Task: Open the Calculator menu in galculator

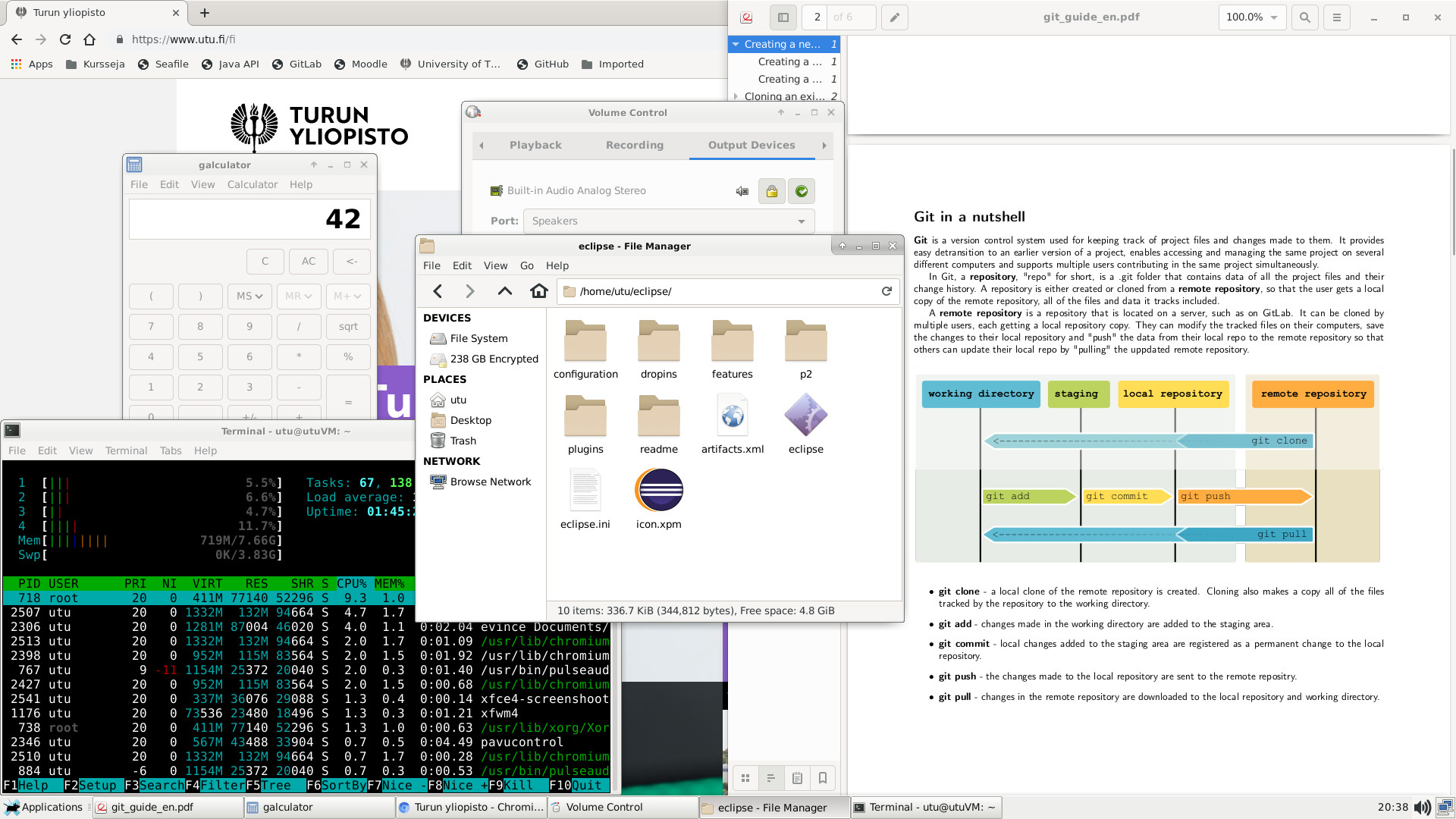Action: click(x=253, y=185)
